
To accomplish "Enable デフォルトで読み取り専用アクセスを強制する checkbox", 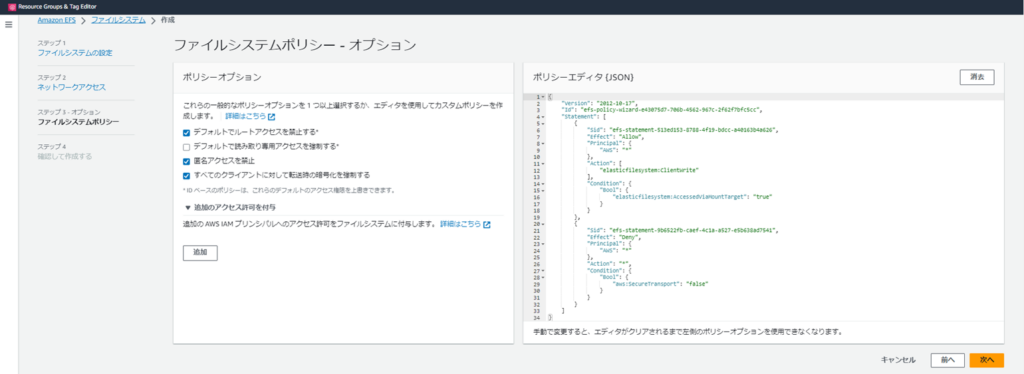I will click(x=187, y=147).
